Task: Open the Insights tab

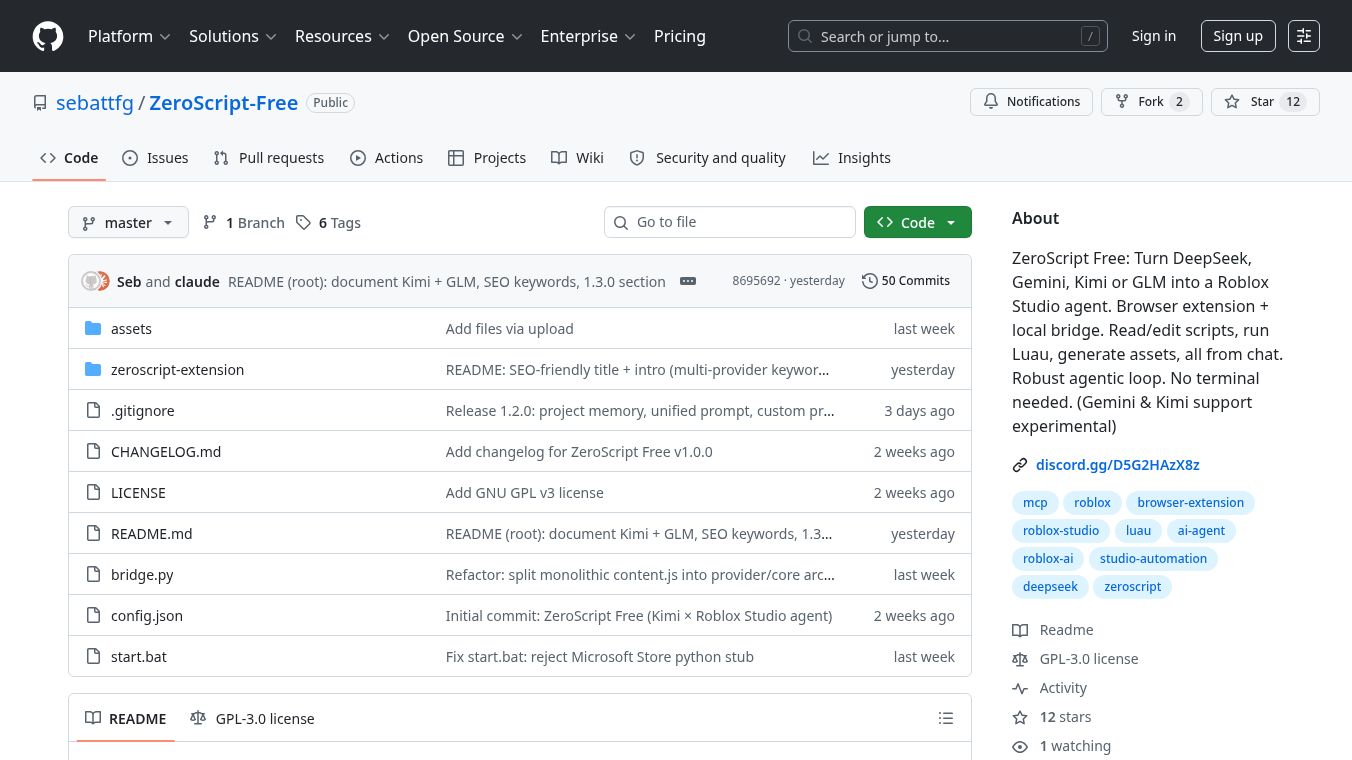Action: (852, 158)
